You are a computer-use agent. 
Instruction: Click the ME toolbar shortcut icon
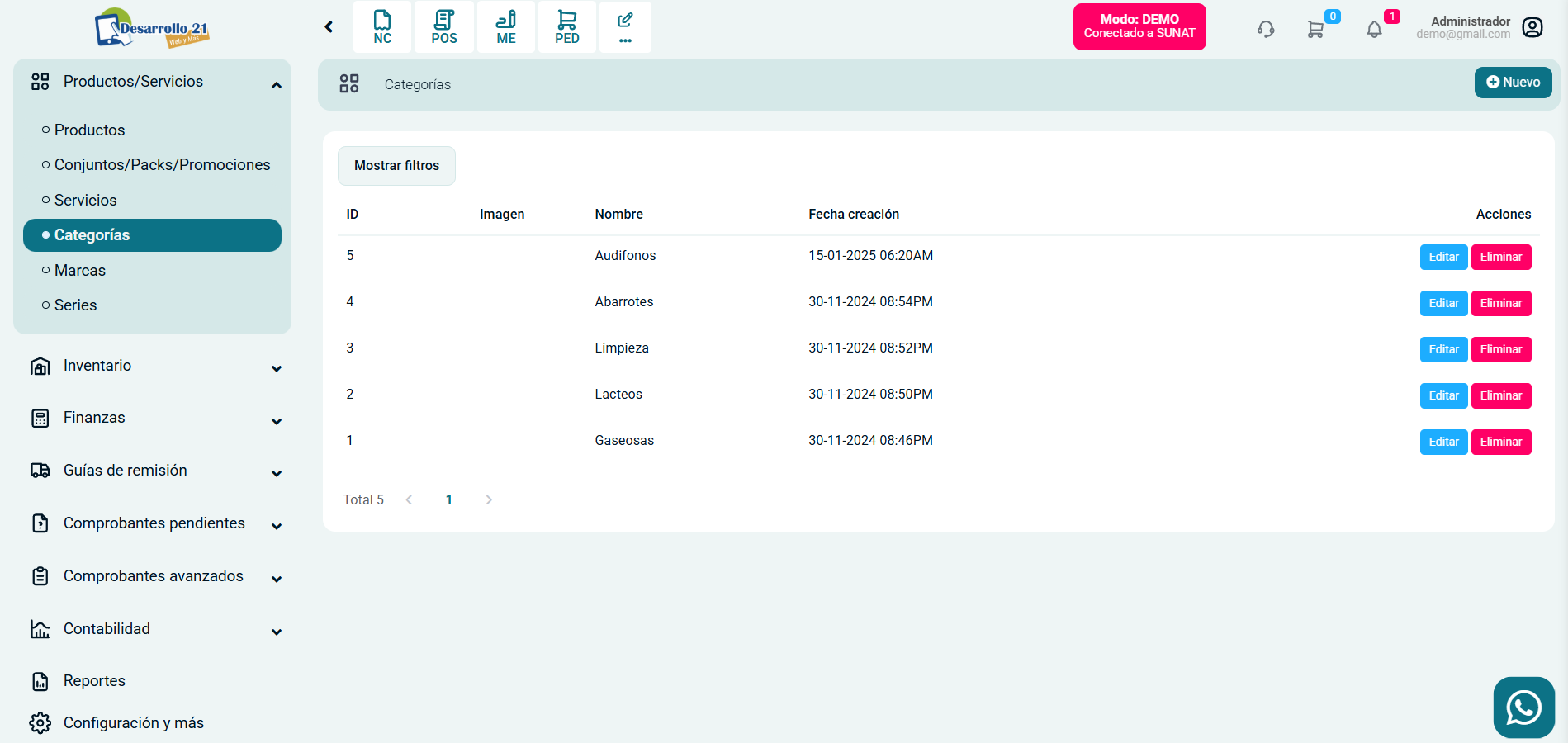tap(506, 27)
